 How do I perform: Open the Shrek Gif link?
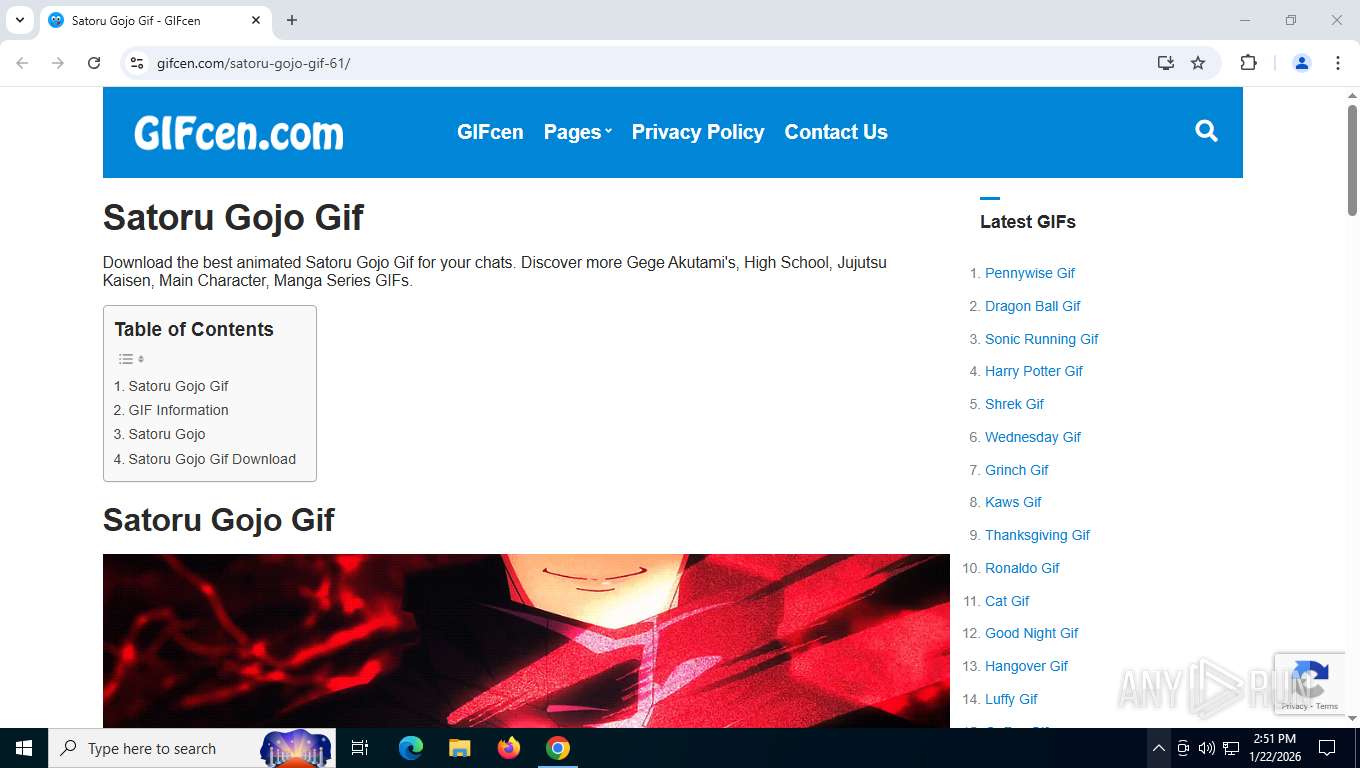click(1014, 404)
